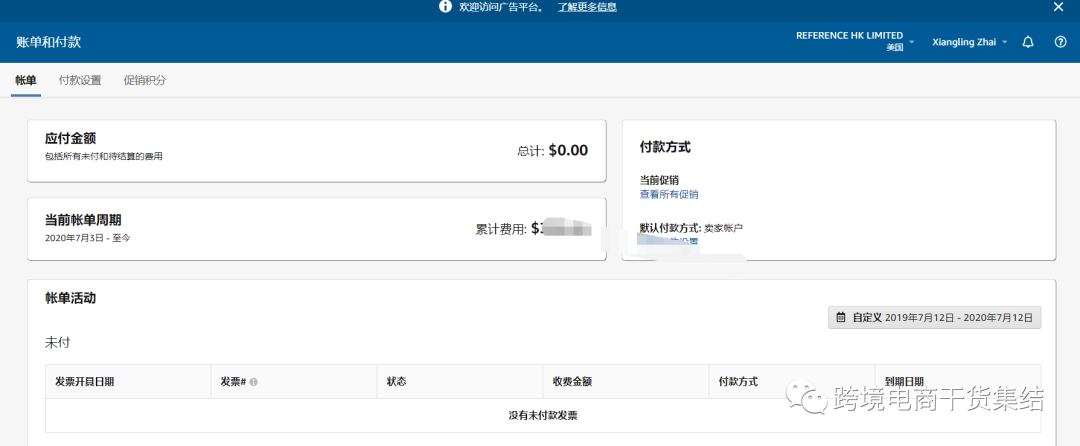Click the info icon in the top banner

click(x=445, y=7)
